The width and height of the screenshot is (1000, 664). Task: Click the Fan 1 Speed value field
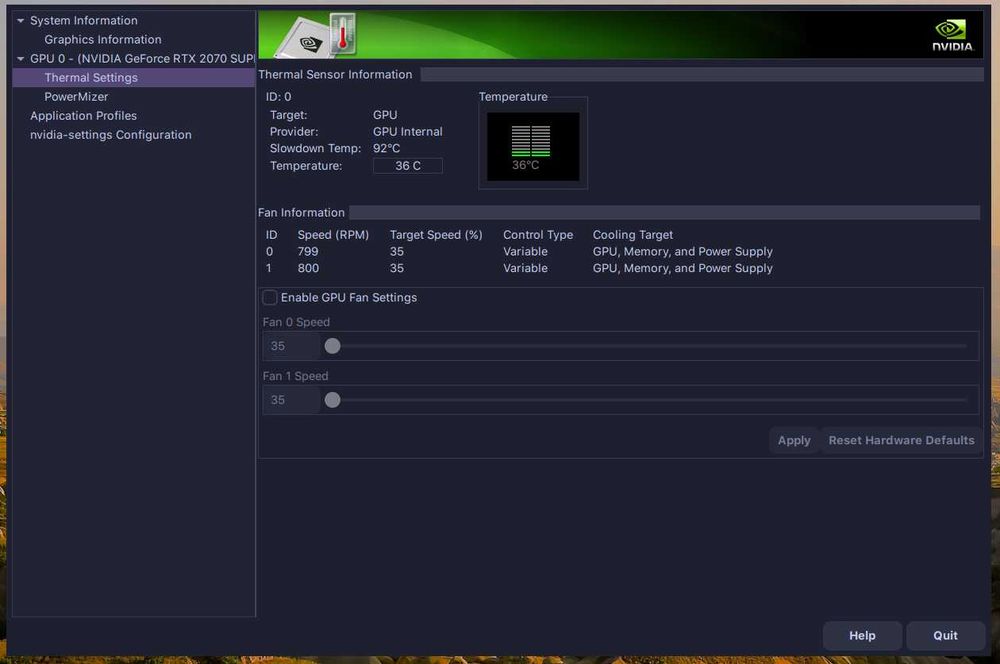point(291,400)
